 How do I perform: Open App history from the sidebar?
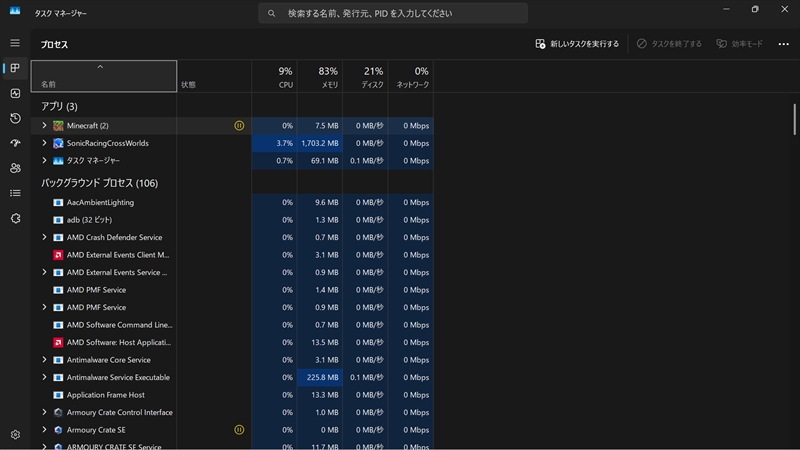click(x=15, y=118)
